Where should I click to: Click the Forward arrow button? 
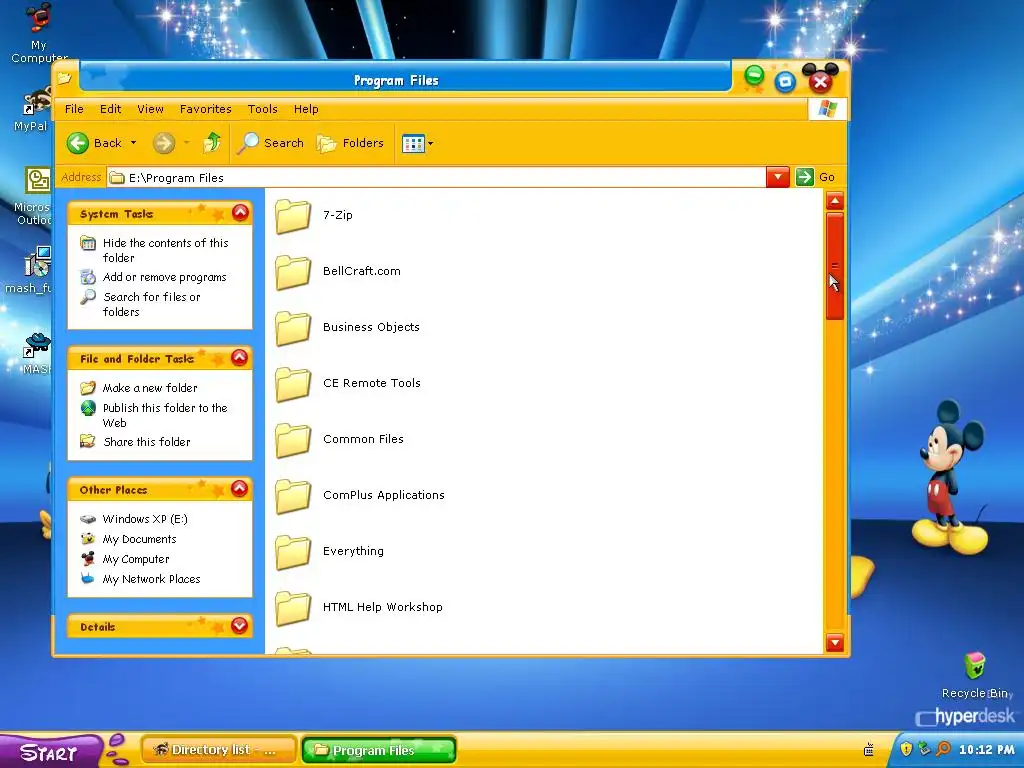coord(164,143)
